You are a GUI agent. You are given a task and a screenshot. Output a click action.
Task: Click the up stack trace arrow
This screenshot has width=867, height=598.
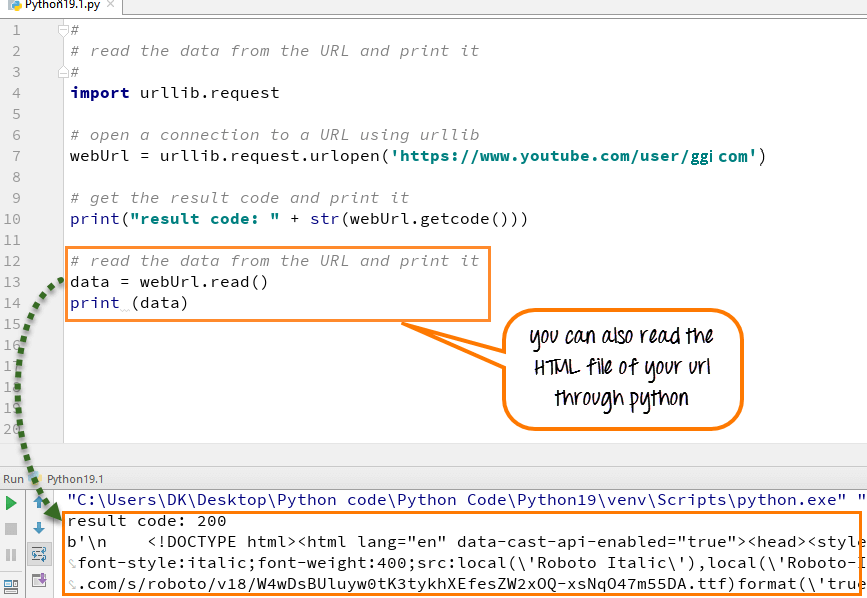tap(40, 503)
